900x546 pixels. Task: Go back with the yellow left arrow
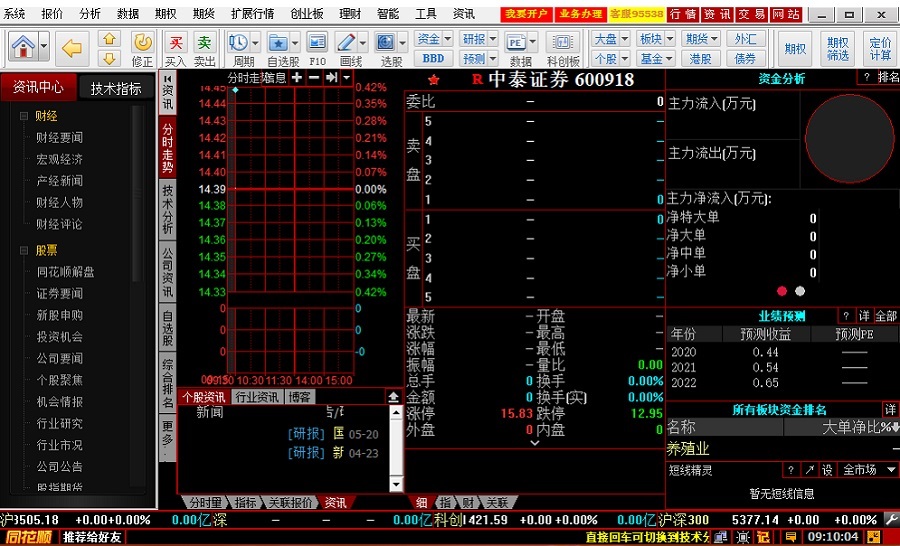click(x=72, y=48)
